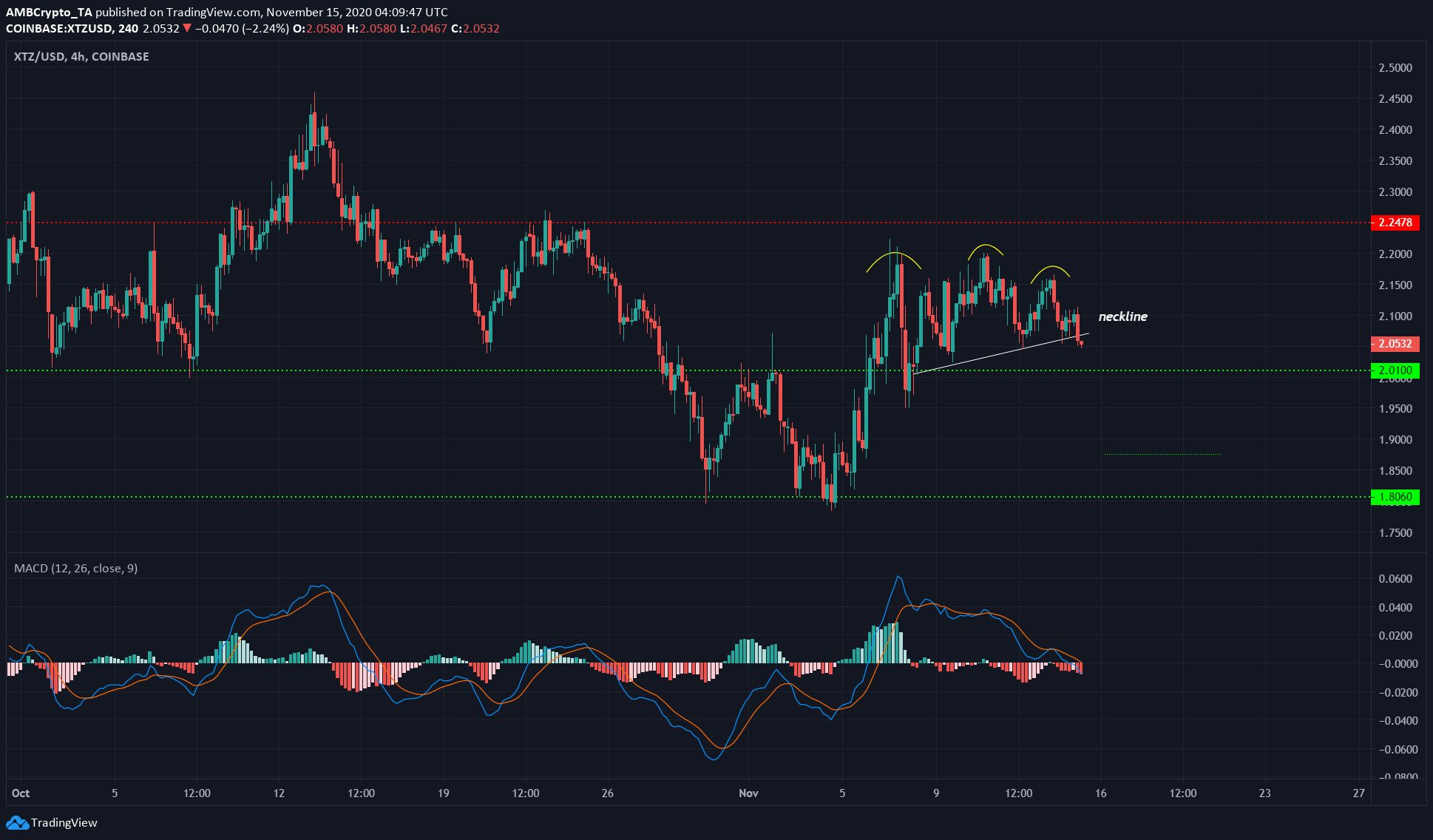Image resolution: width=1433 pixels, height=840 pixels.
Task: Click the Oct date label on time axis
Action: (x=21, y=793)
